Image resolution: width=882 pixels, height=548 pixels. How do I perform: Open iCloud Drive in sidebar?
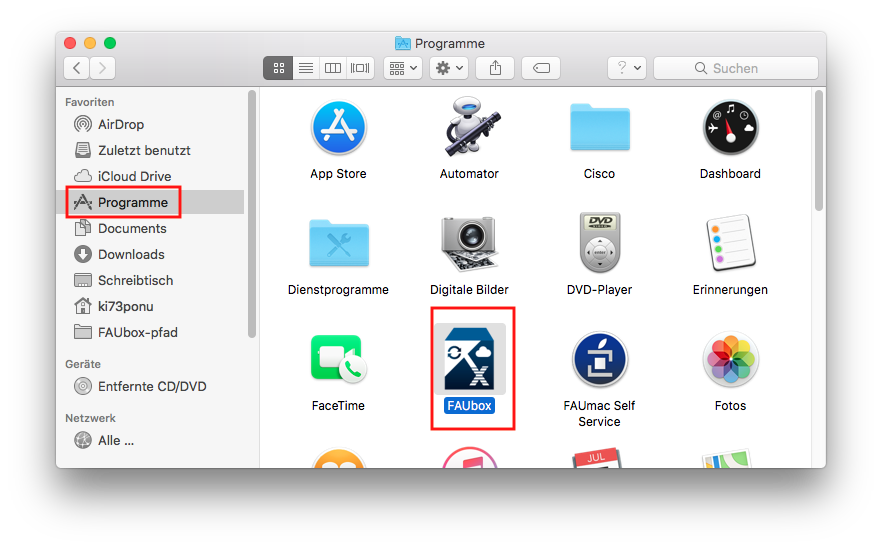(150, 176)
